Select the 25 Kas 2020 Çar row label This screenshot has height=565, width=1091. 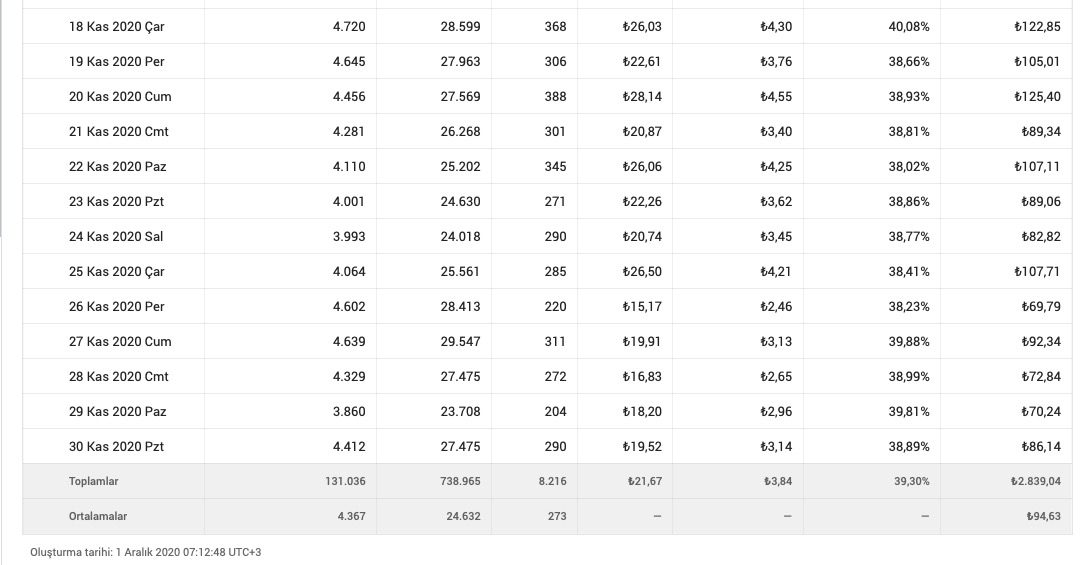coord(116,271)
